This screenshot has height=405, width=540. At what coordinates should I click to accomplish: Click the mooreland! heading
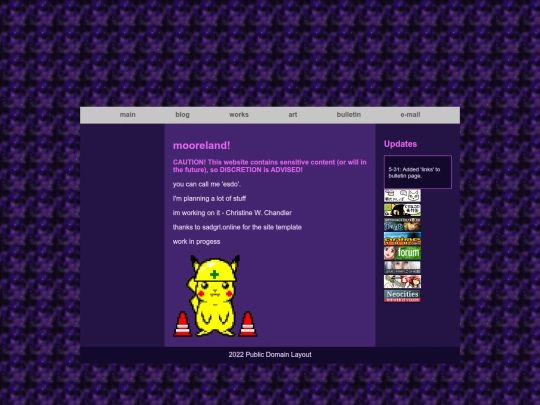[x=201, y=145]
